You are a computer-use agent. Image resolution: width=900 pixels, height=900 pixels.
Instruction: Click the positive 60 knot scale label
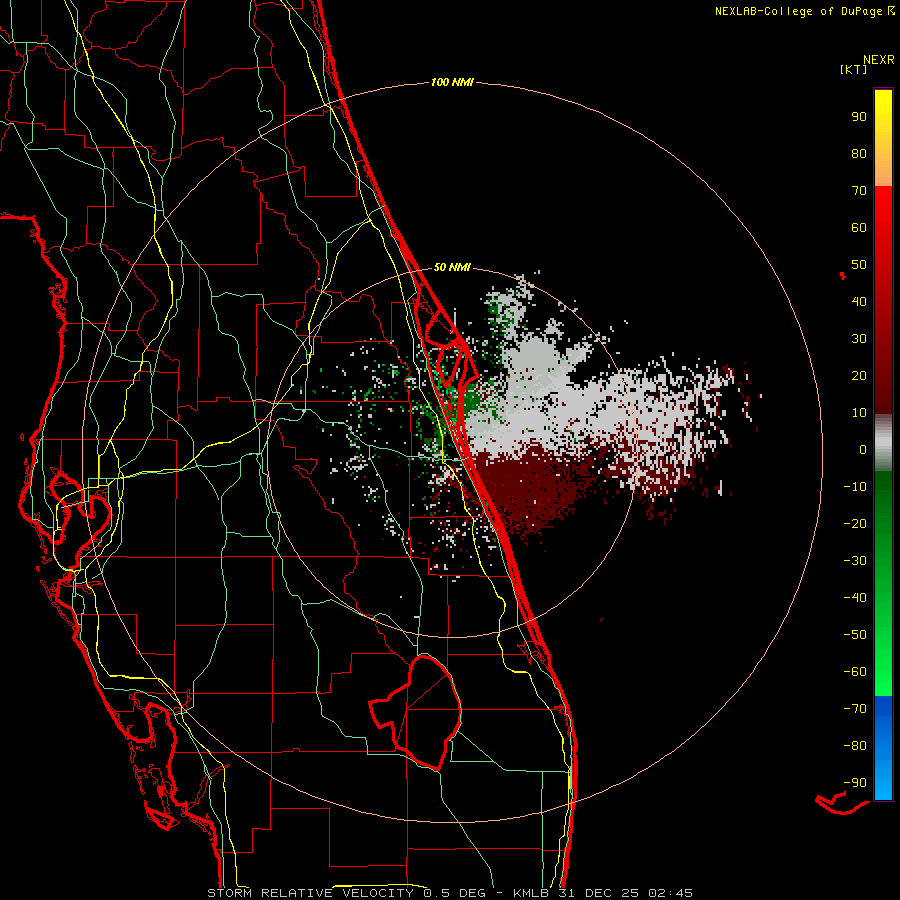[859, 227]
